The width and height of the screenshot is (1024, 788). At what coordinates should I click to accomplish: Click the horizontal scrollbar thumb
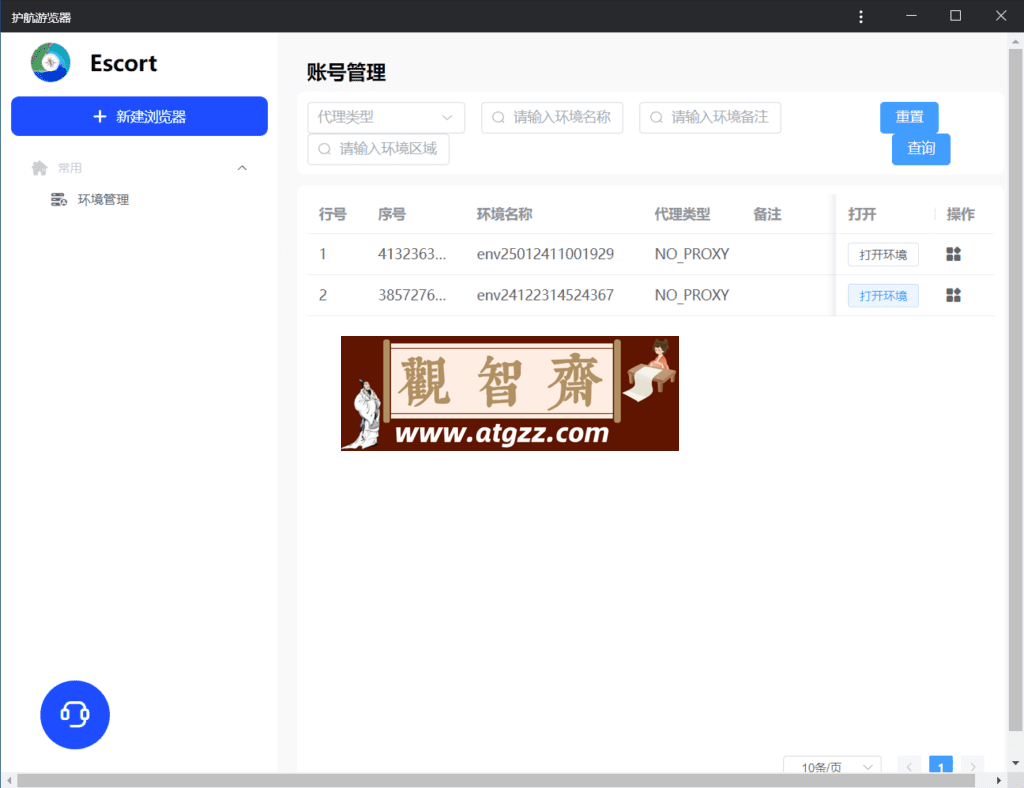click(496, 780)
